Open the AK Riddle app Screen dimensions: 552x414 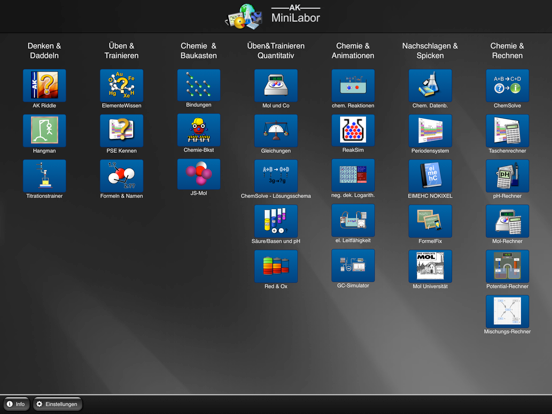44,86
